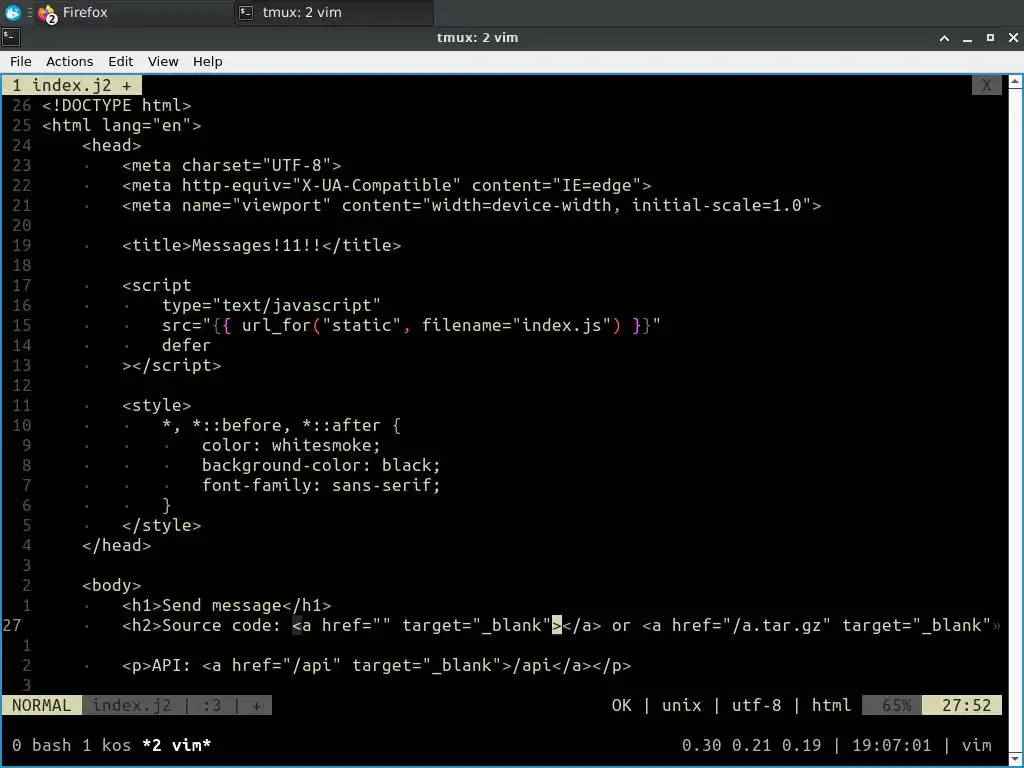Open the View menu
This screenshot has height=768, width=1024.
click(x=163, y=61)
